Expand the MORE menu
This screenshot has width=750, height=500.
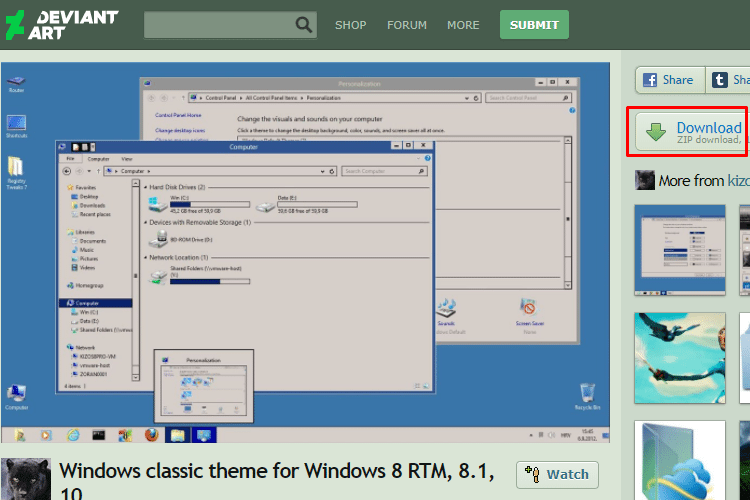tap(463, 25)
